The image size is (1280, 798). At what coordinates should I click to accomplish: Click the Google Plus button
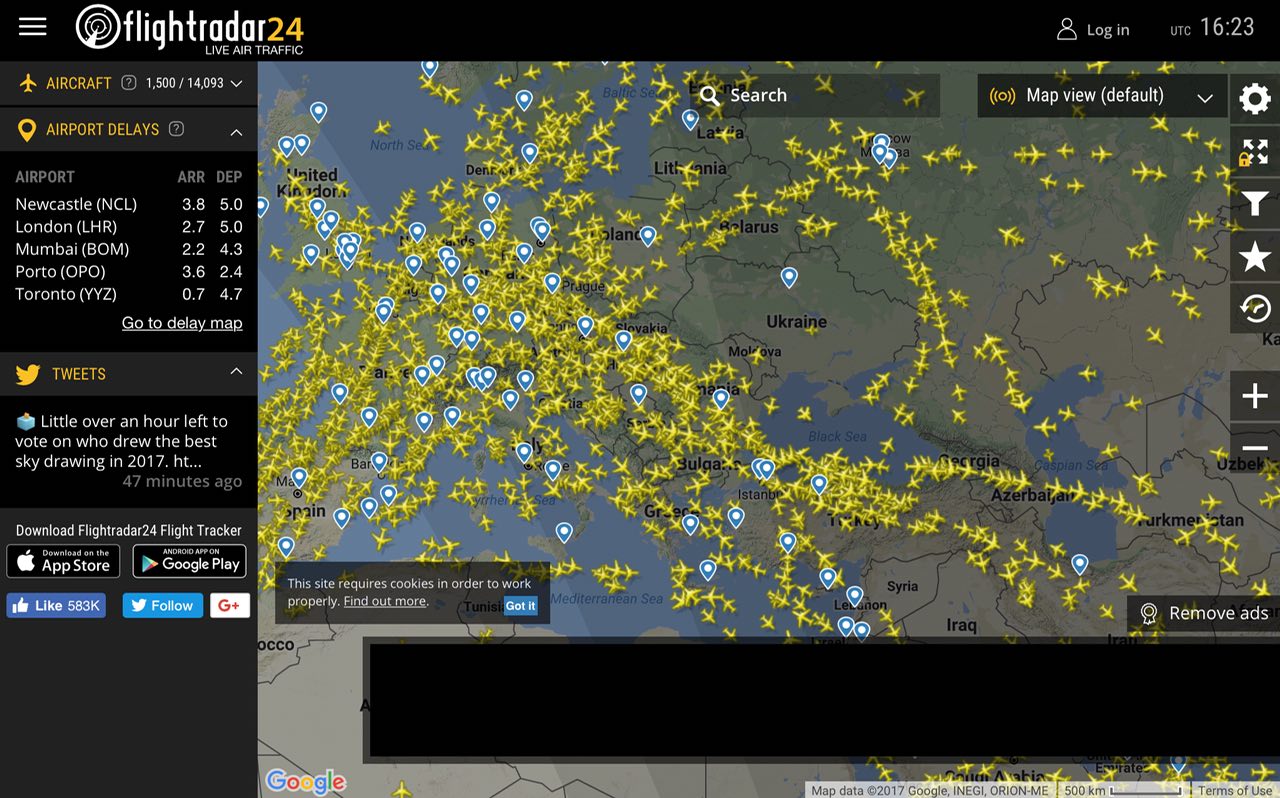pyautogui.click(x=229, y=605)
